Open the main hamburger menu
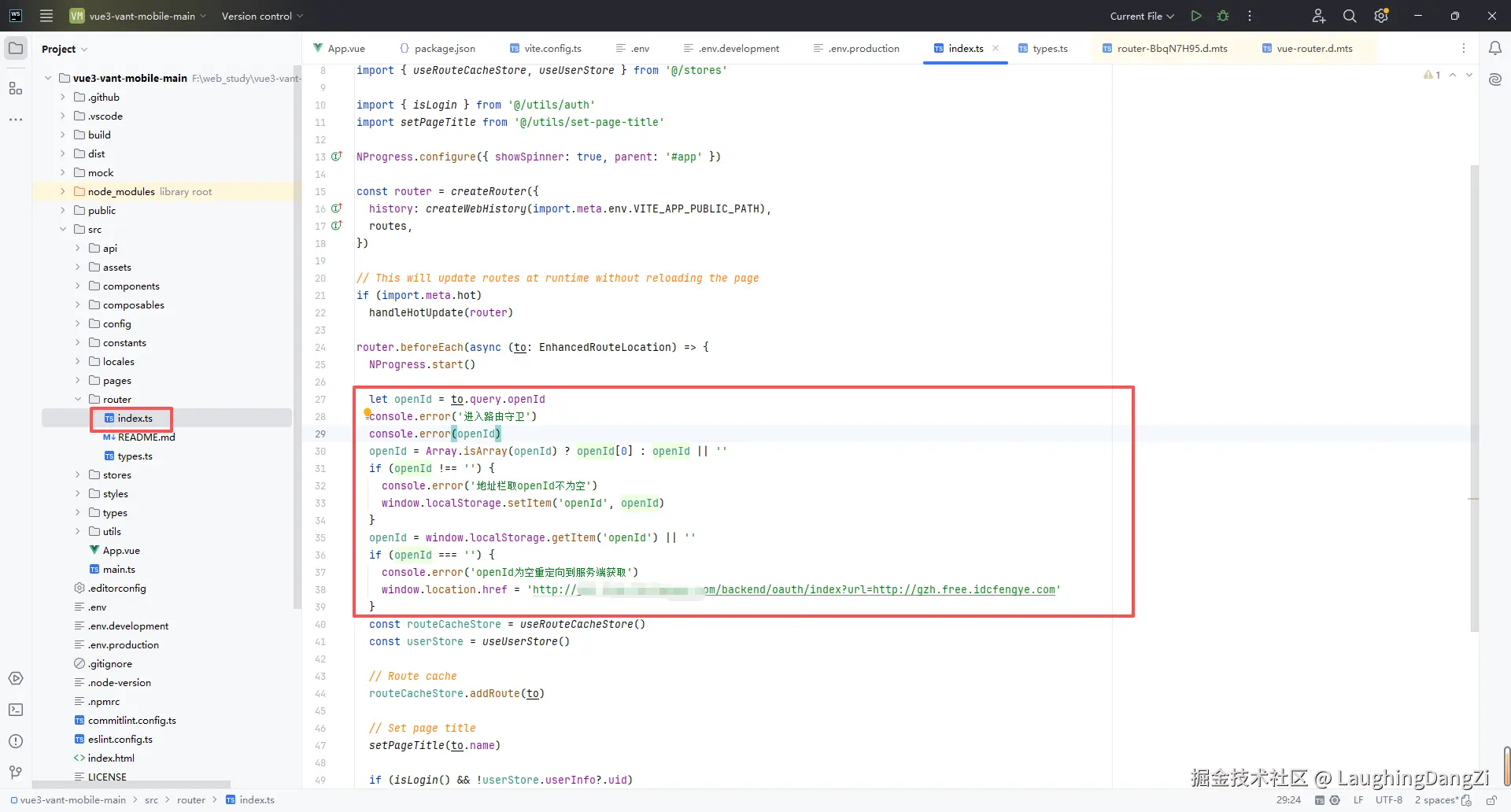This screenshot has height=812, width=1511. point(46,16)
